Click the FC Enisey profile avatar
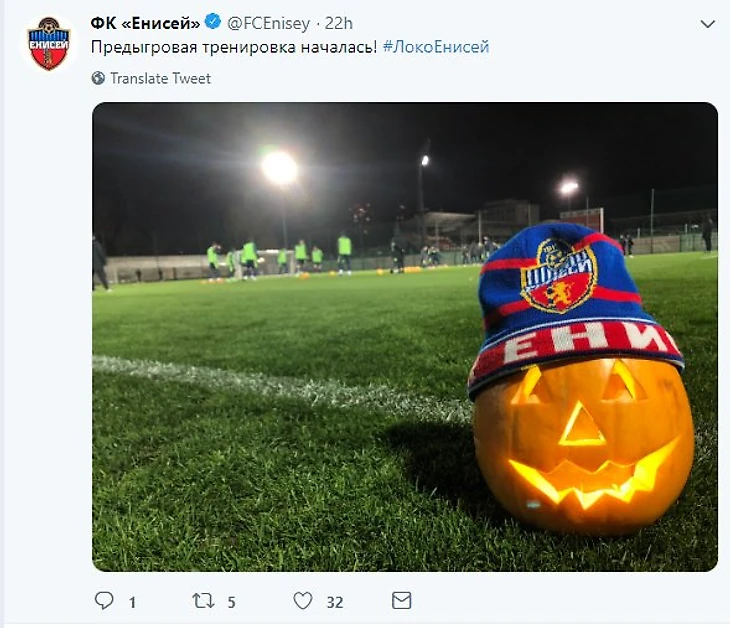Viewport: 730px width, 628px height. click(46, 44)
